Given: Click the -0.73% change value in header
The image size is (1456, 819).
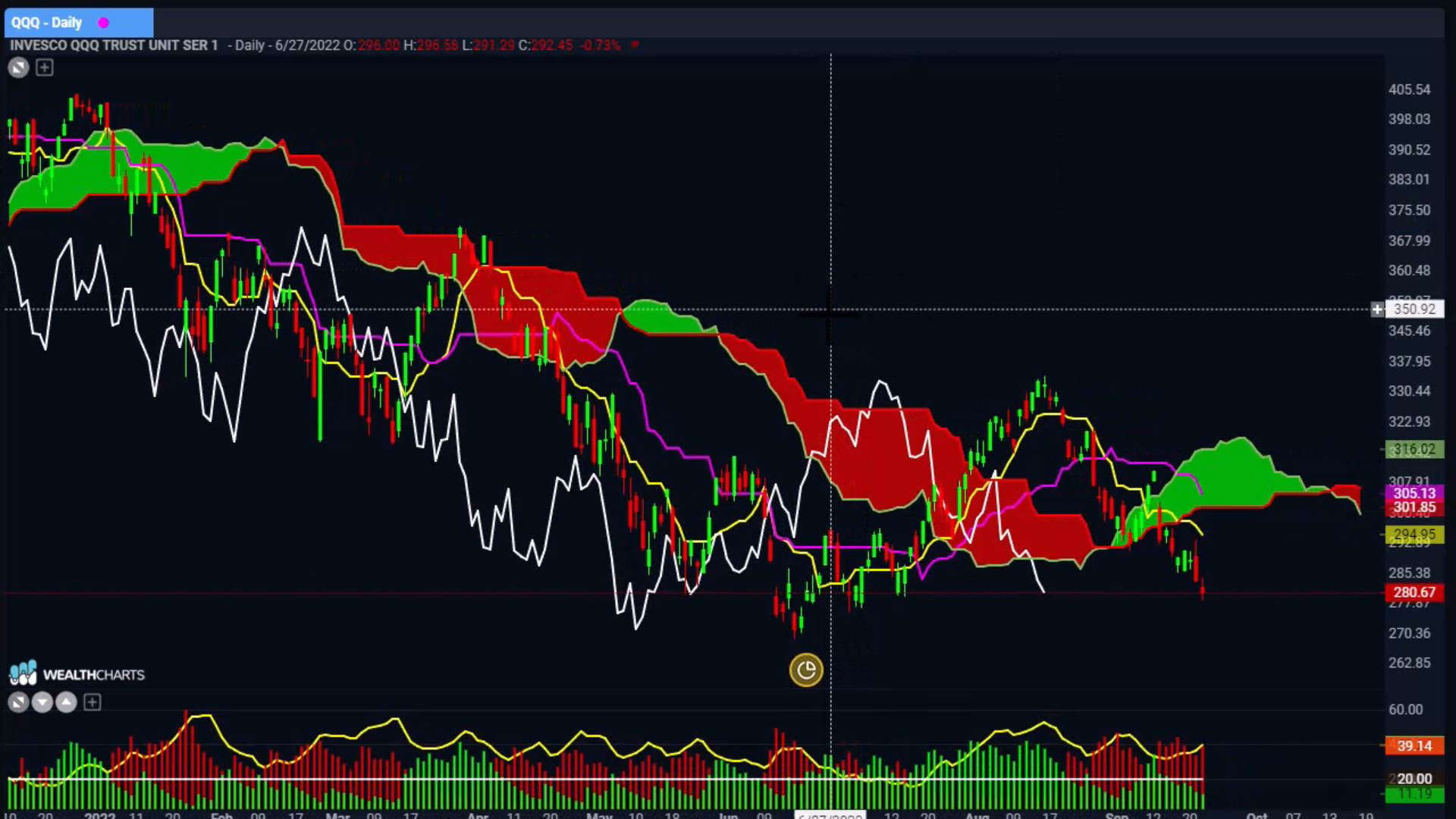Looking at the screenshot, I should point(601,45).
